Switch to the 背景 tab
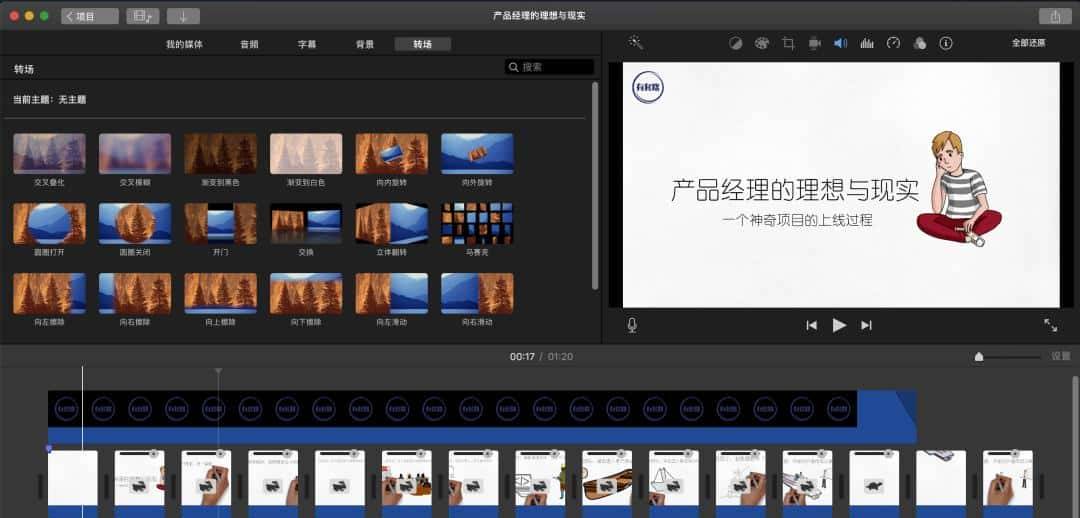Image resolution: width=1080 pixels, height=518 pixels. click(x=365, y=44)
